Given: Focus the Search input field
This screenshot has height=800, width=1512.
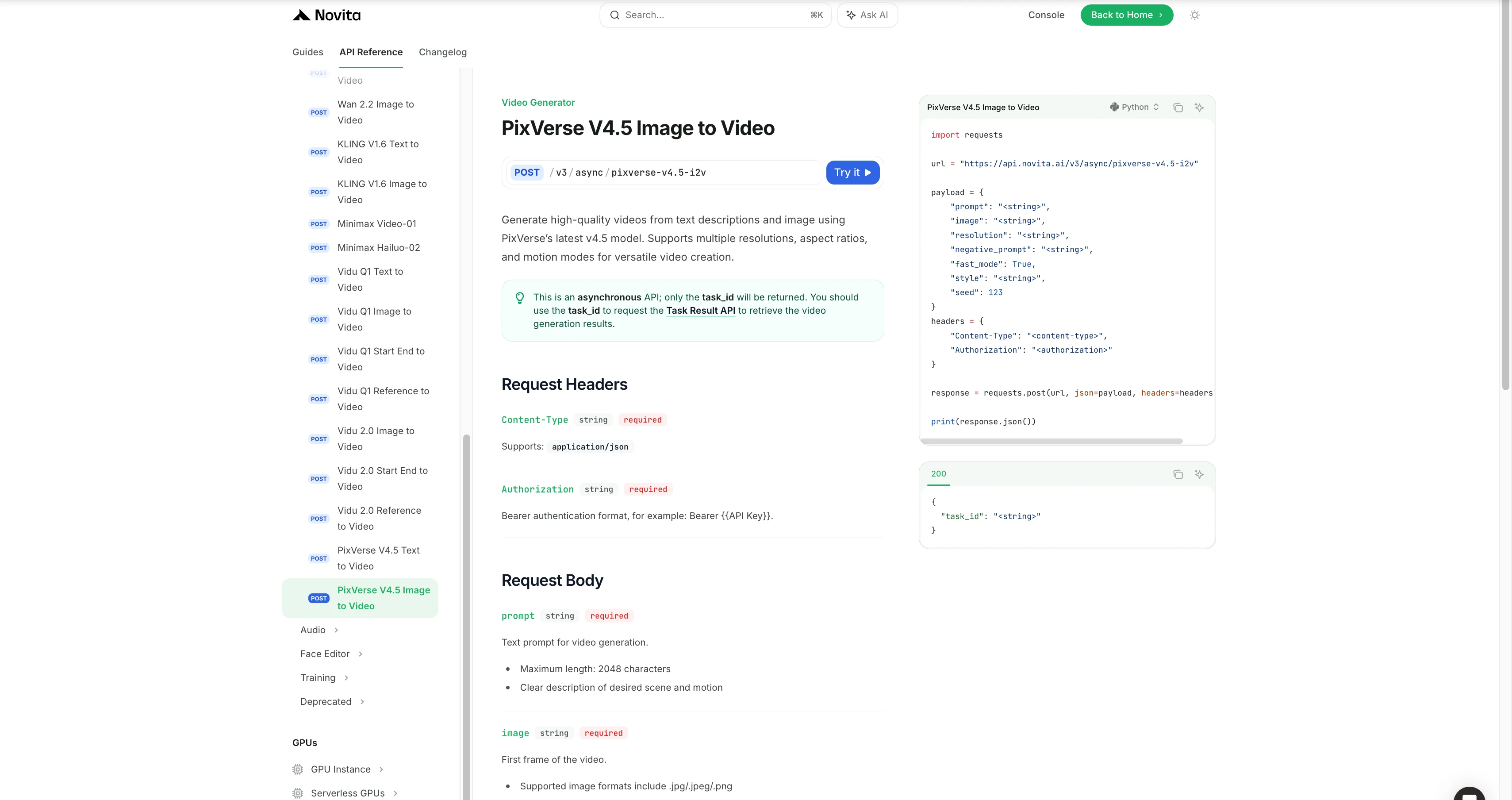Looking at the screenshot, I should [x=715, y=15].
